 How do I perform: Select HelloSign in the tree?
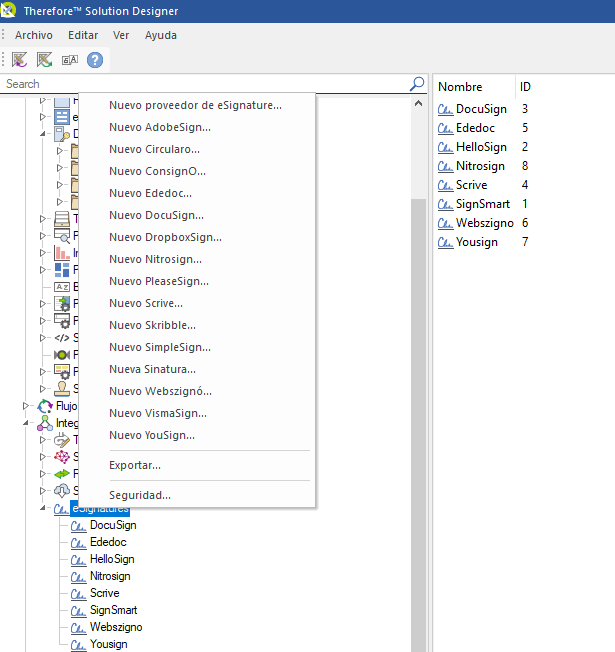pyautogui.click(x=112, y=559)
